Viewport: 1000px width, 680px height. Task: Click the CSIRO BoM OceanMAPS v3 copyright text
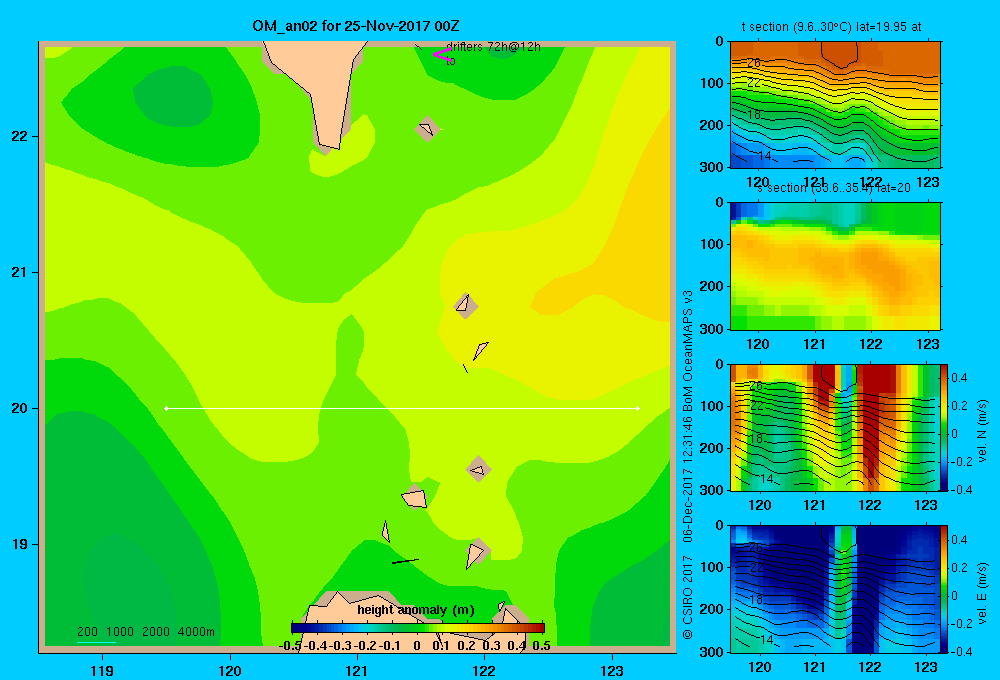[688, 464]
